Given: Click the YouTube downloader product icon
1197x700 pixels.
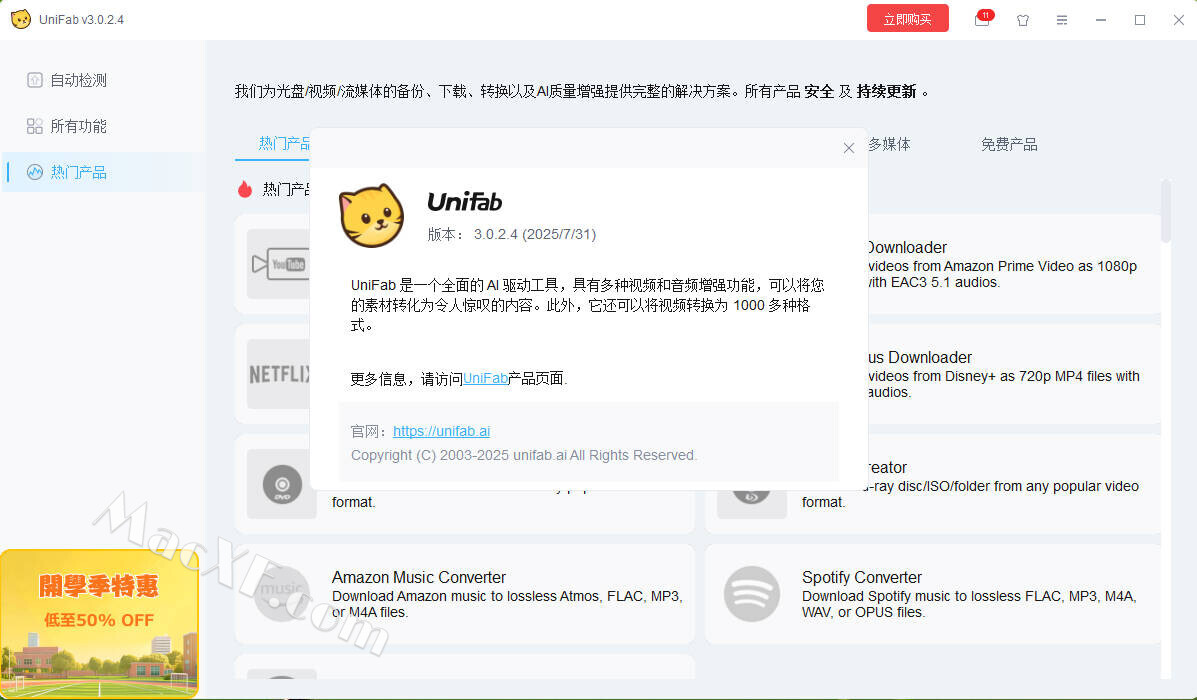Looking at the screenshot, I should coord(279,264).
